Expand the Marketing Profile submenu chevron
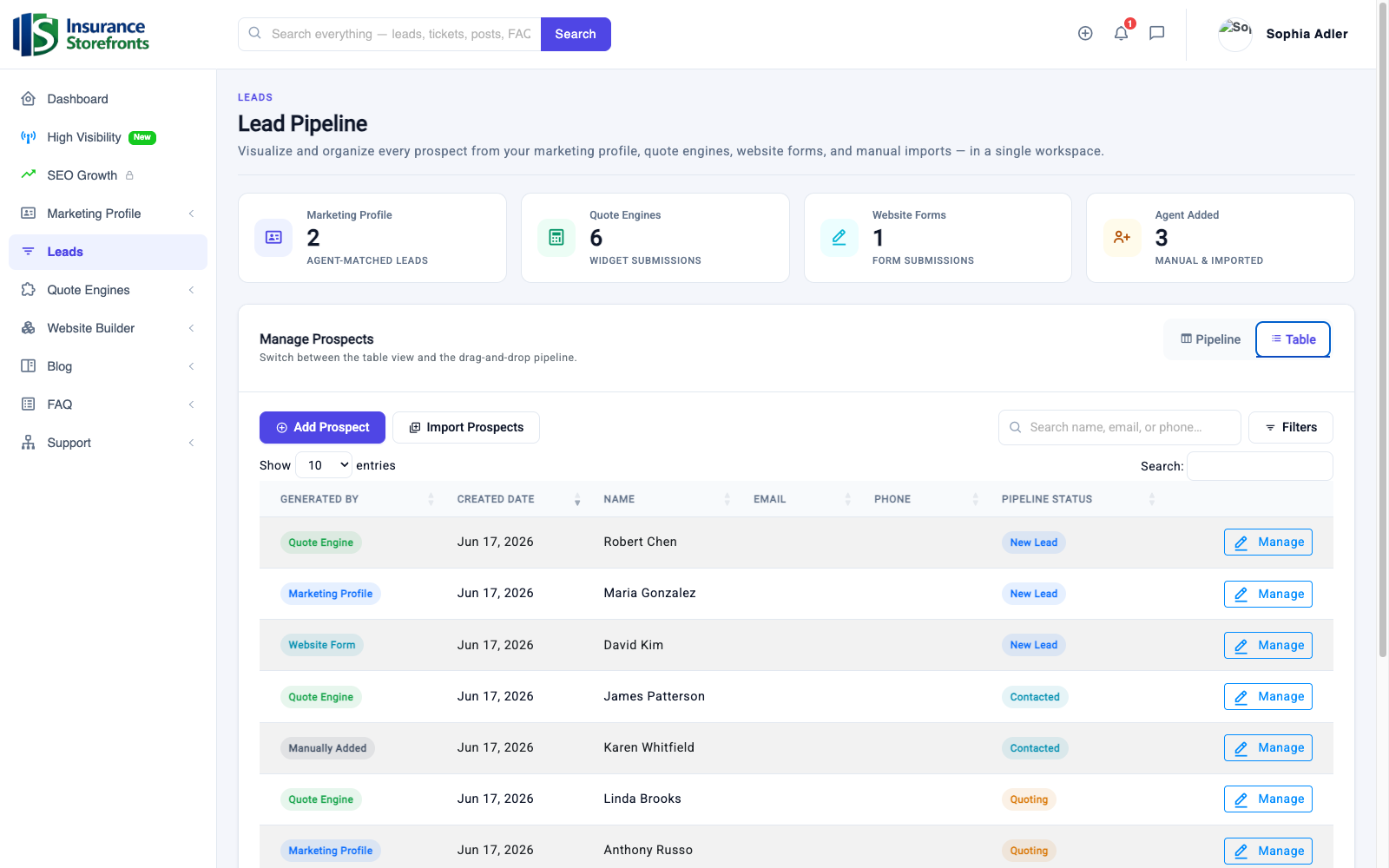Viewport: 1389px width, 868px height. pos(191,214)
